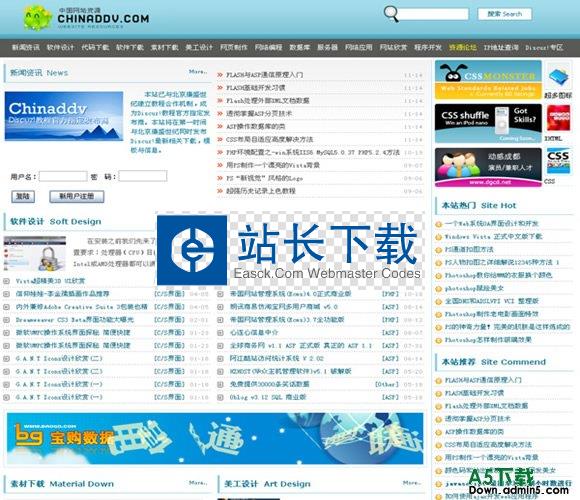
Task: Click More link in Material Down header
Action: coord(198,483)
